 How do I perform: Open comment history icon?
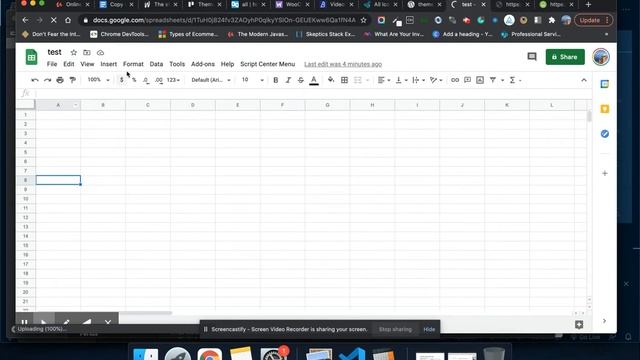click(531, 57)
